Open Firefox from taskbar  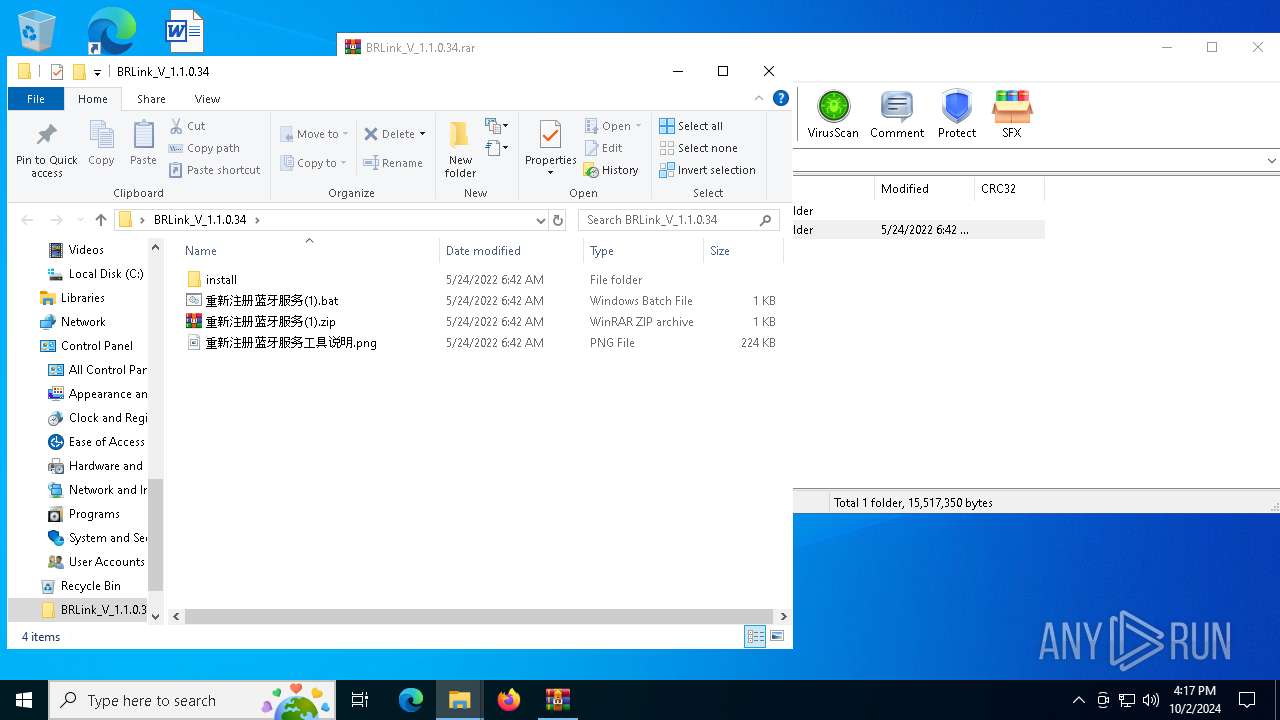(x=509, y=700)
